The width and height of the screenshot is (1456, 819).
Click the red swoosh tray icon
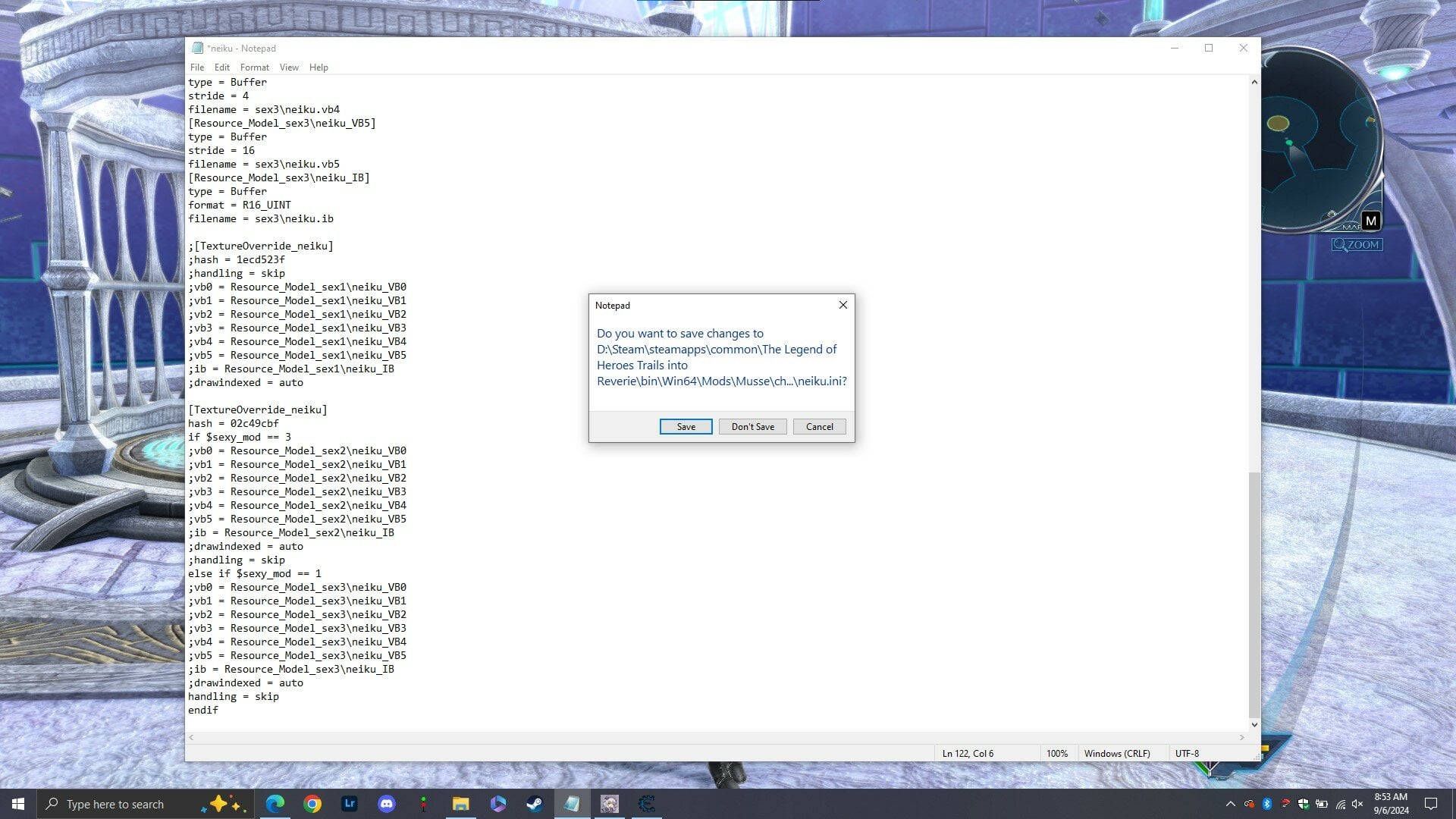point(1285,804)
